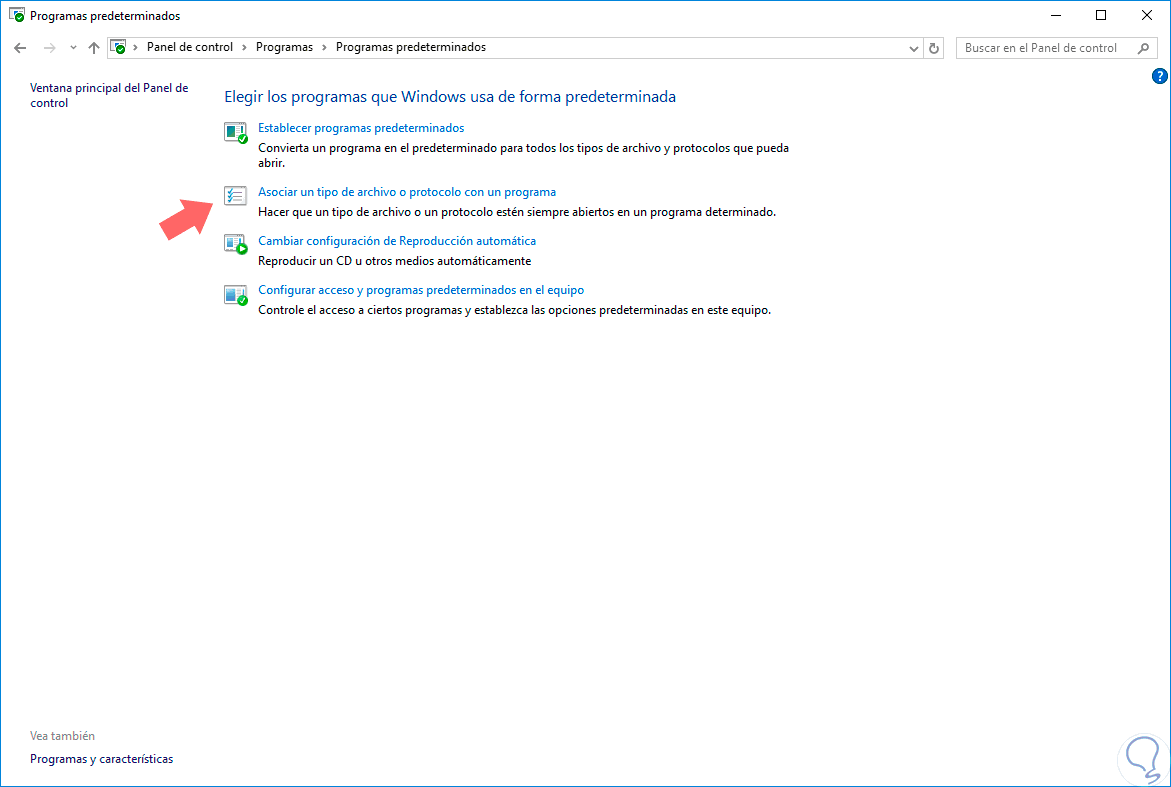
Task: Expand the address bar history dropdown
Action: pos(913,49)
